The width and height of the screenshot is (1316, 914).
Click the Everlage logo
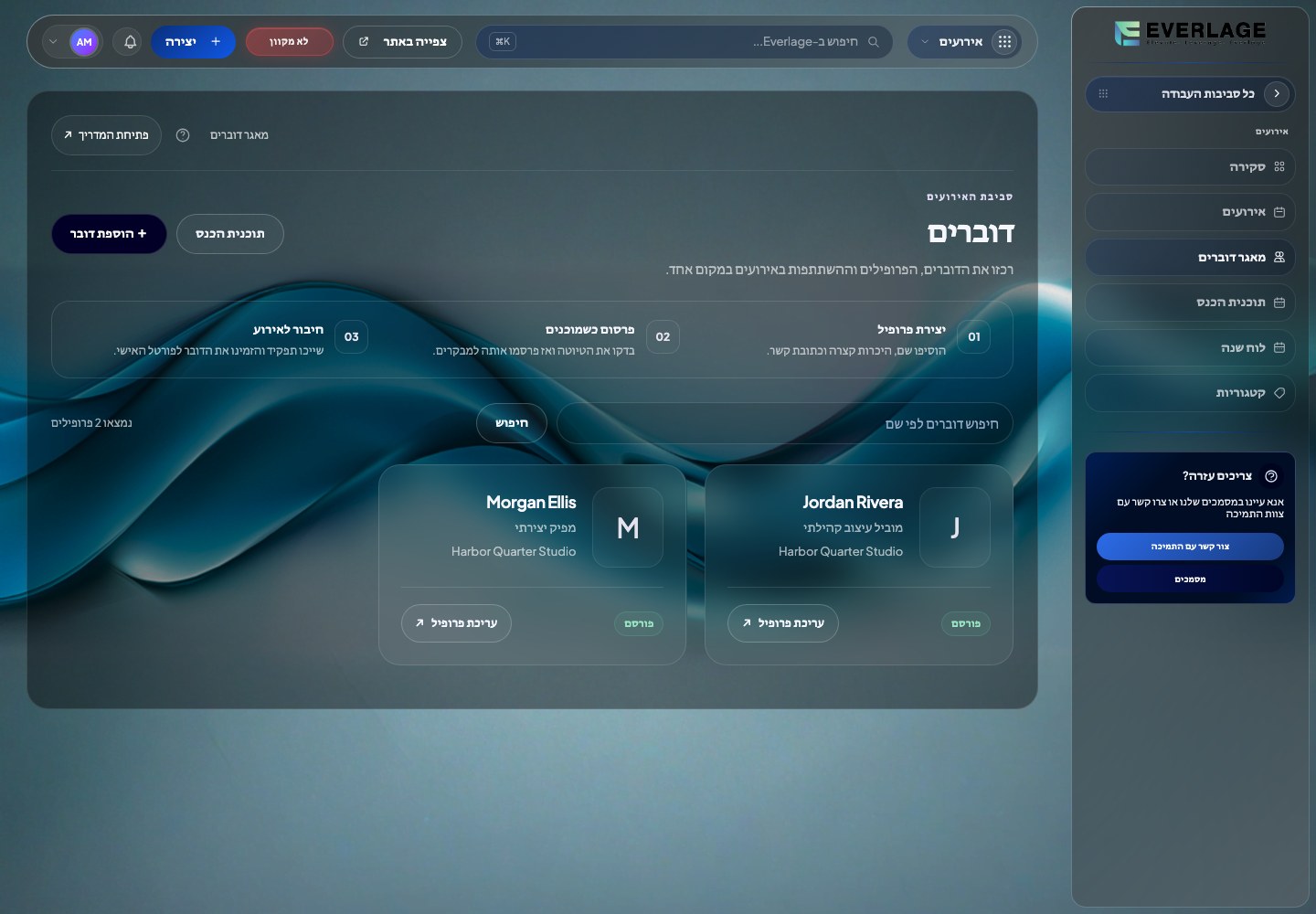1190,34
